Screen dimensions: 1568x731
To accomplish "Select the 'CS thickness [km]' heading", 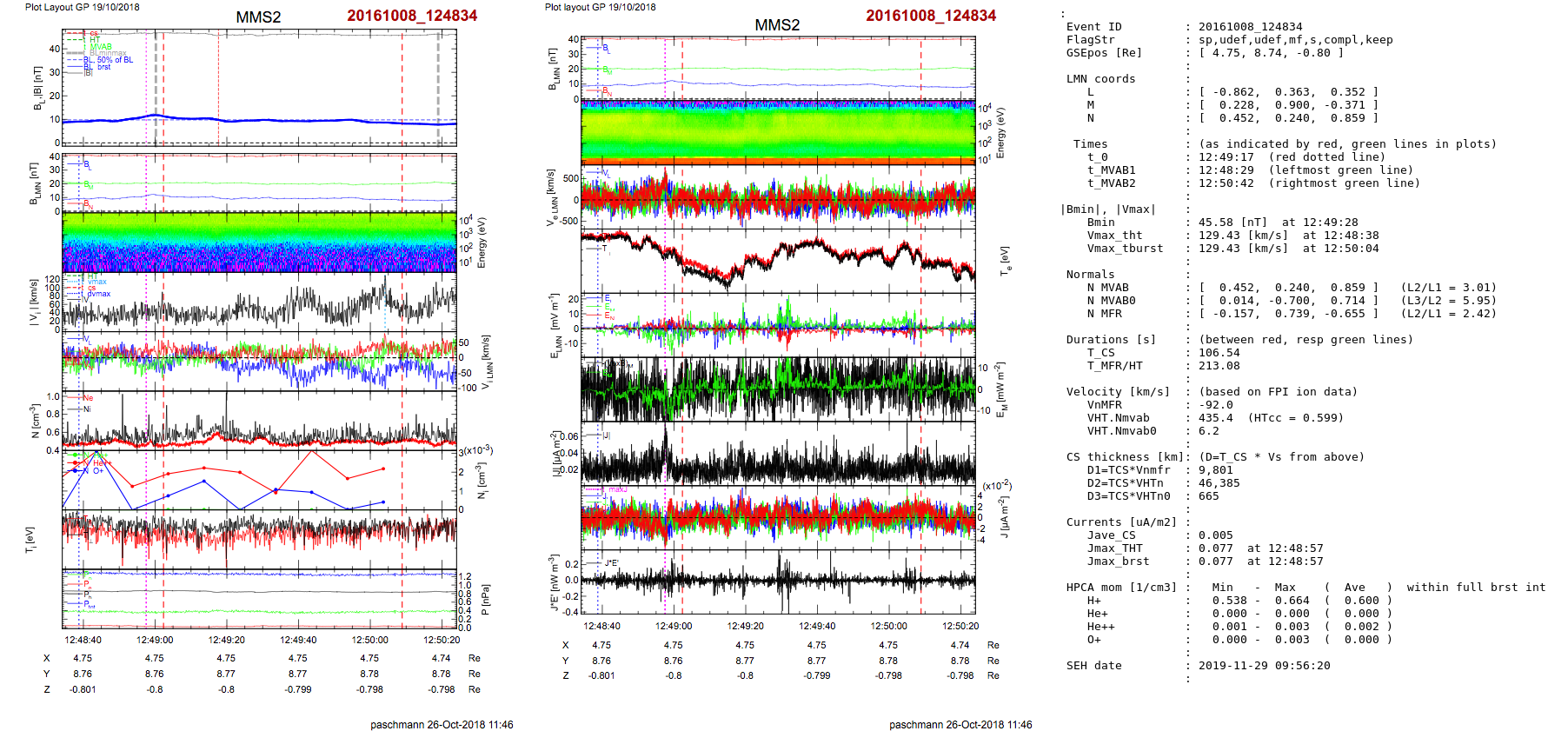I will pos(1125,457).
